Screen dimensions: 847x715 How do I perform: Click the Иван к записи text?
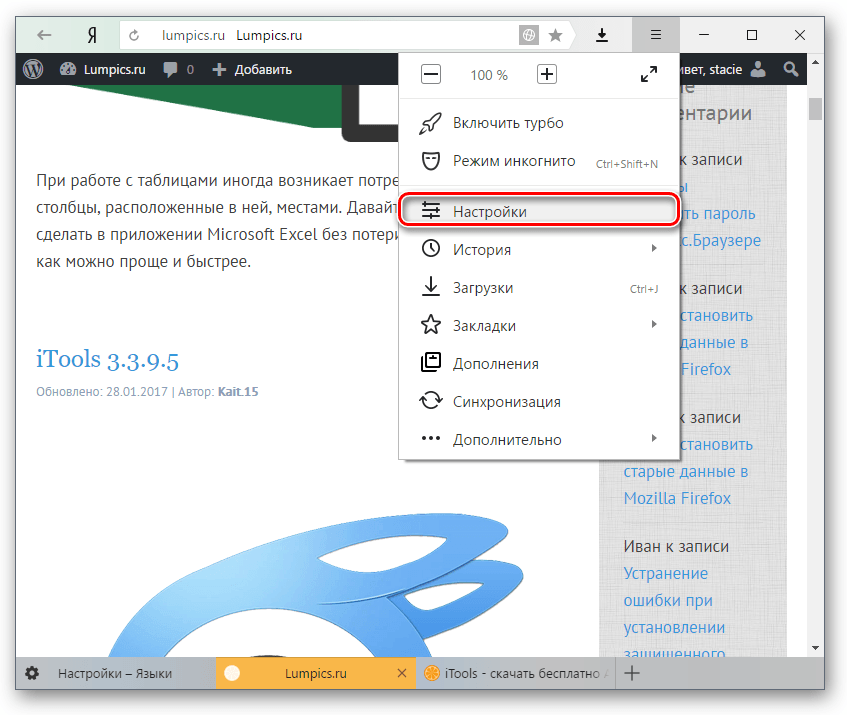point(676,547)
